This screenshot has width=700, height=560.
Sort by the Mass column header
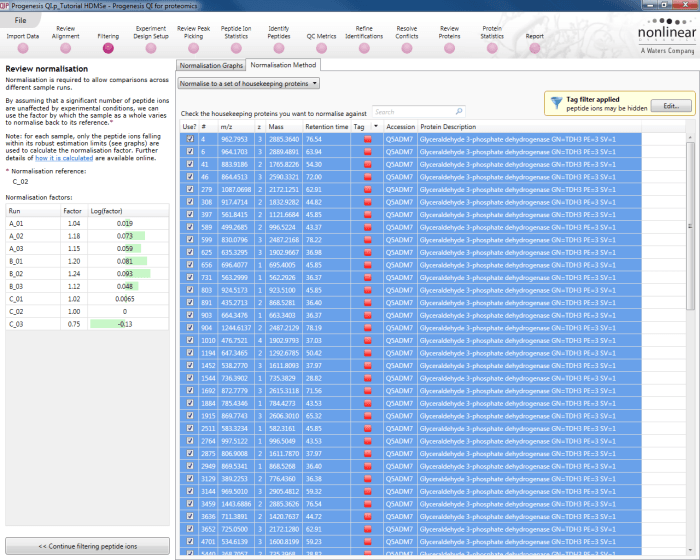284,126
